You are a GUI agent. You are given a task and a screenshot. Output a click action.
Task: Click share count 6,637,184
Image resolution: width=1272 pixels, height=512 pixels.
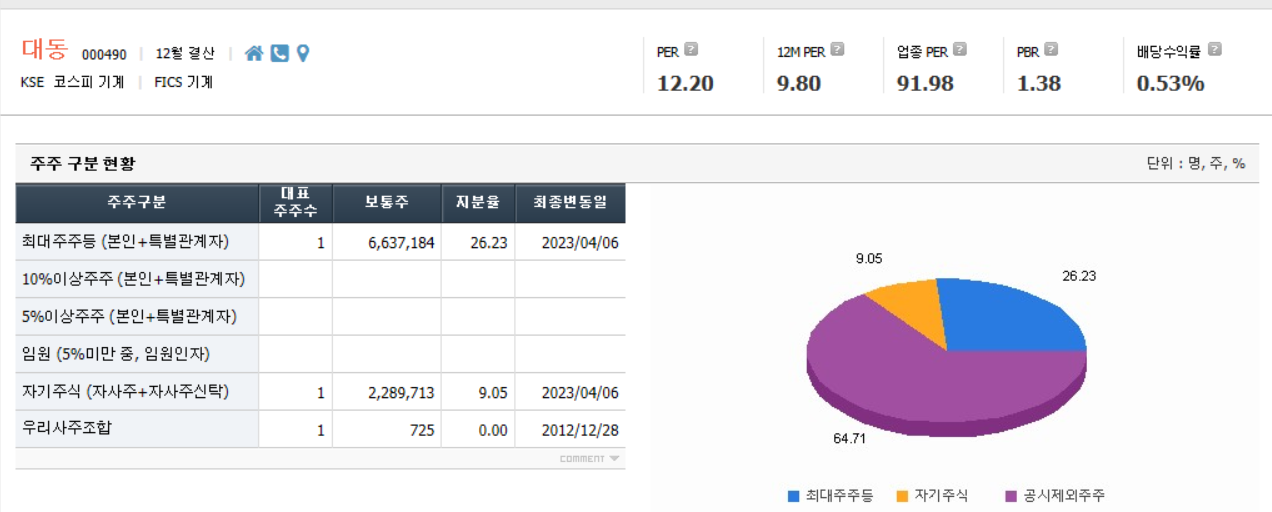[401, 242]
